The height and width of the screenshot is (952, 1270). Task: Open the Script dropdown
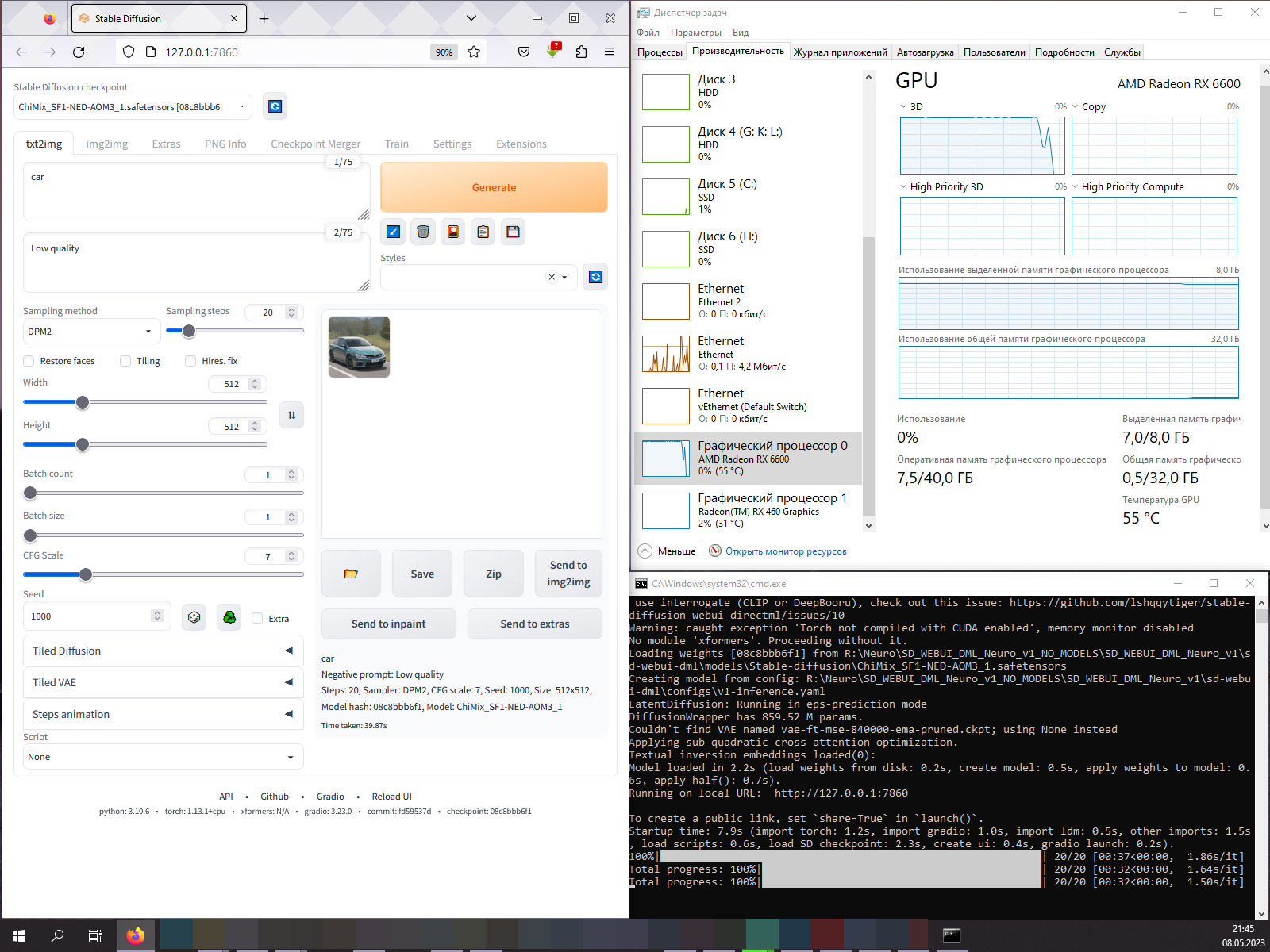point(164,757)
